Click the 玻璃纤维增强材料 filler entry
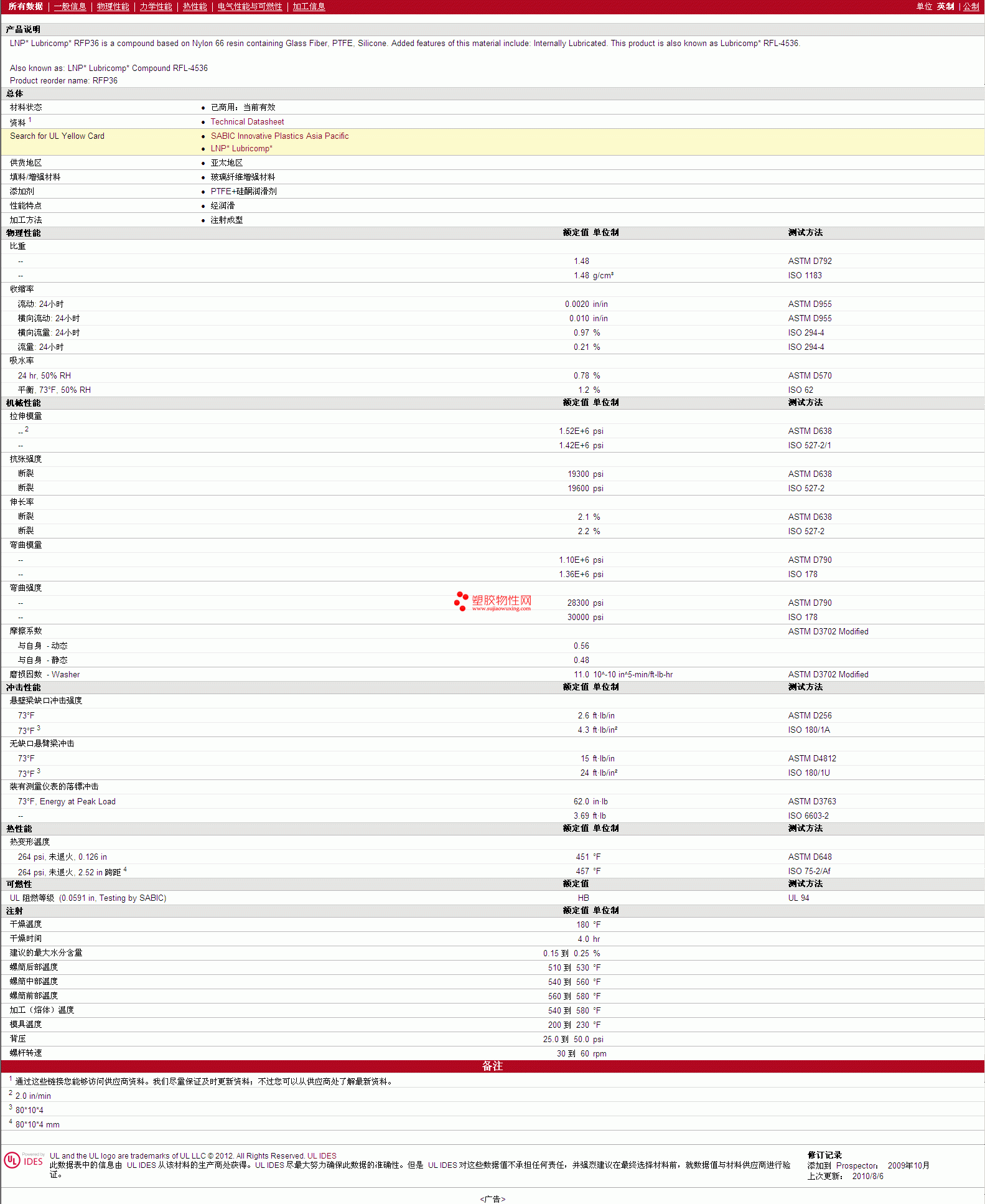 [x=243, y=177]
